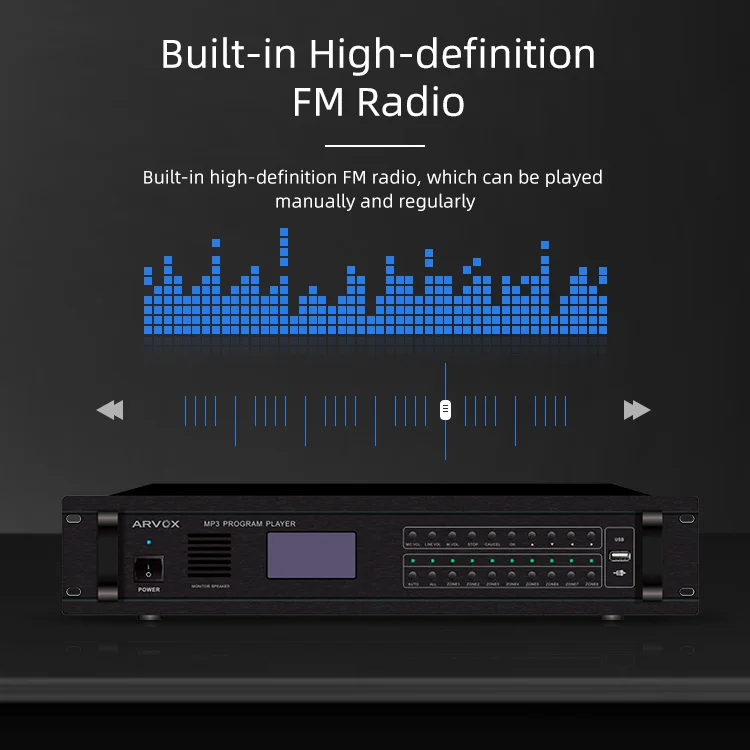Image resolution: width=750 pixels, height=750 pixels.
Task: Click the CANCEL button on the player
Action: (492, 535)
